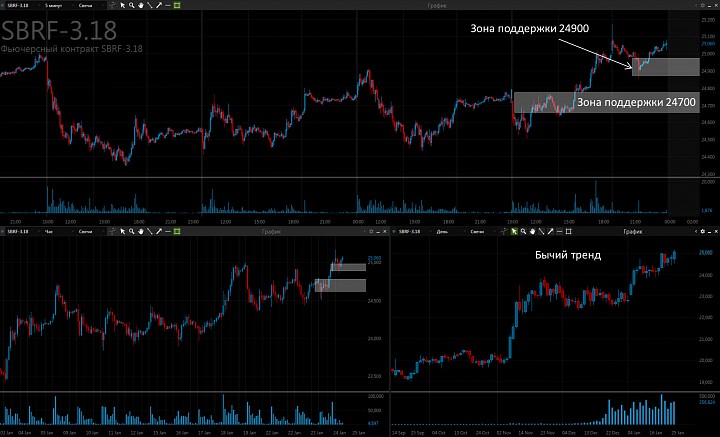Click График title of daily chart panel

click(x=633, y=231)
